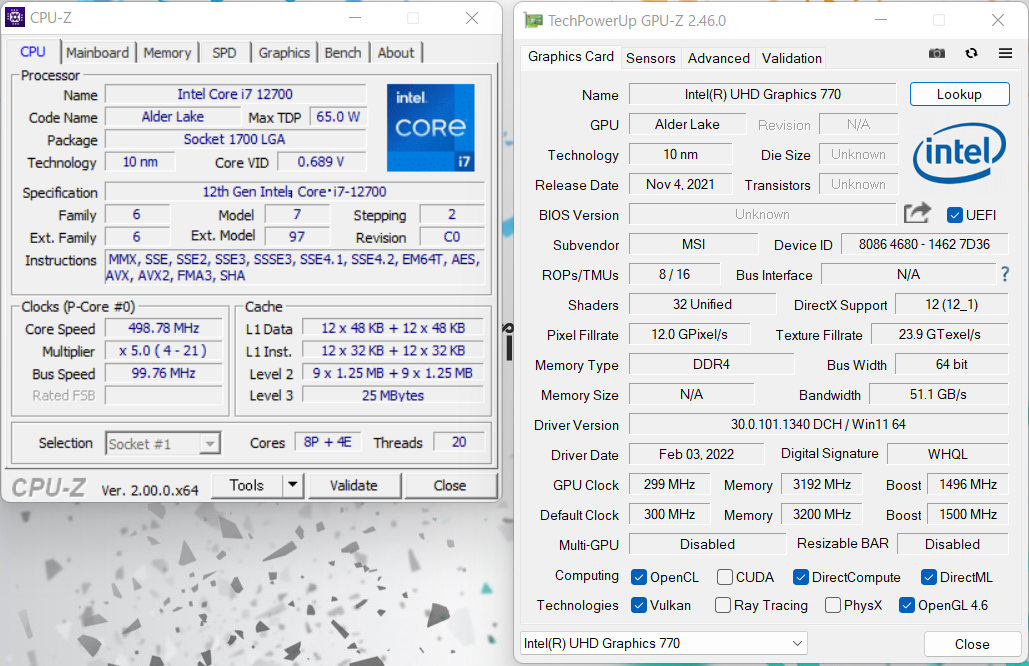Open the Socket #1 selection dropdown
Viewport: 1029px width, 666px height.
163,443
